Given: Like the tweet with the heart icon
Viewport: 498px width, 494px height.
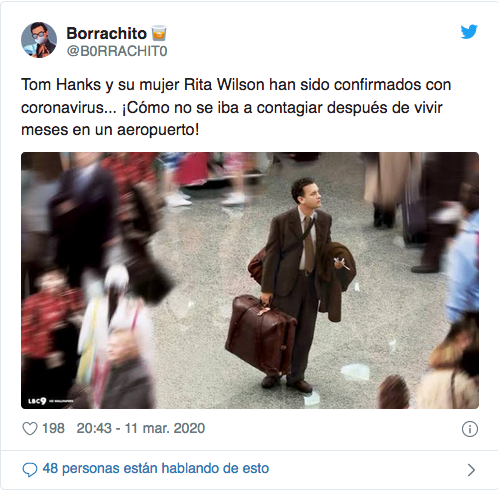Looking at the screenshot, I should coord(30,428).
